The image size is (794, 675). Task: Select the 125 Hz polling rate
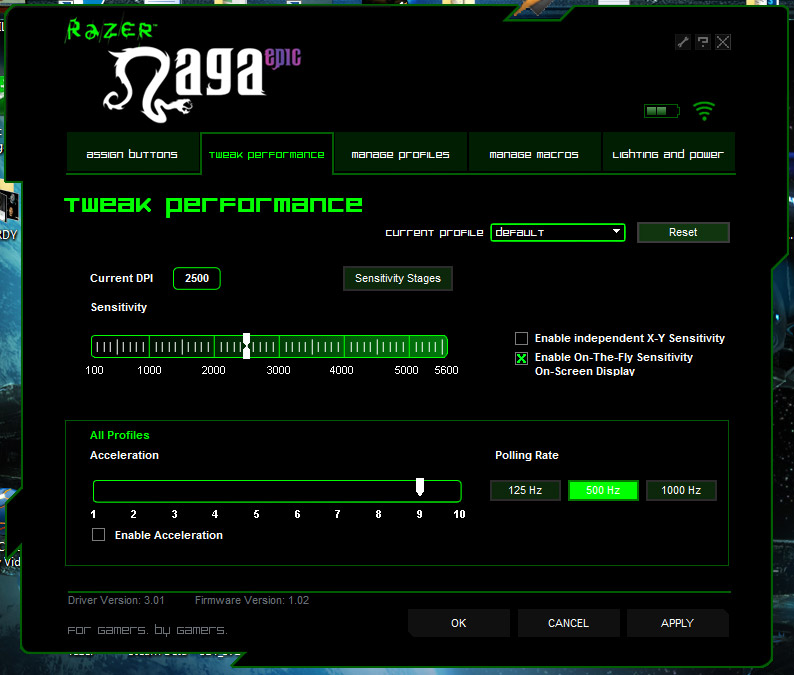tap(525, 490)
